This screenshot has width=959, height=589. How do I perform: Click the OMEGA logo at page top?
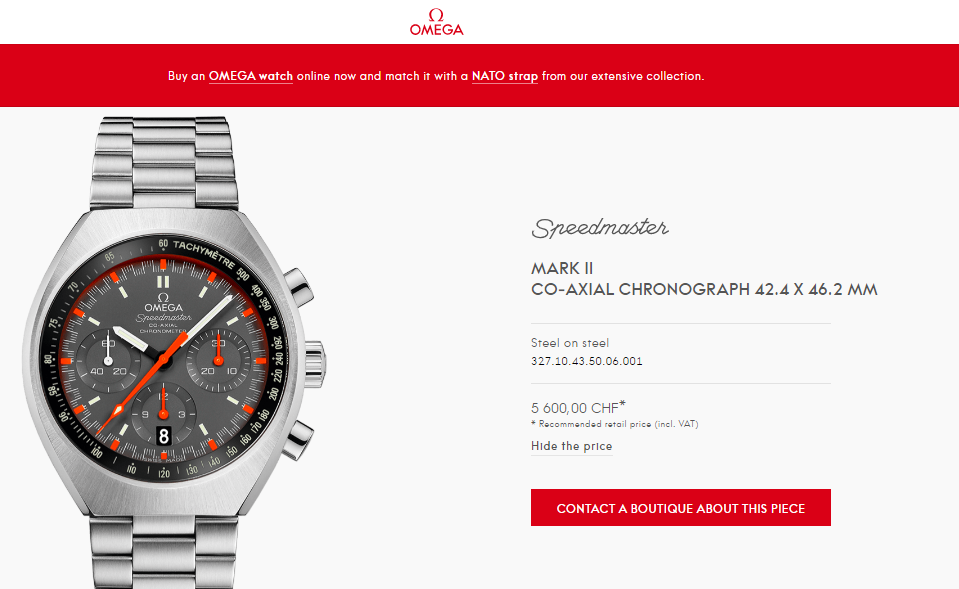point(436,22)
